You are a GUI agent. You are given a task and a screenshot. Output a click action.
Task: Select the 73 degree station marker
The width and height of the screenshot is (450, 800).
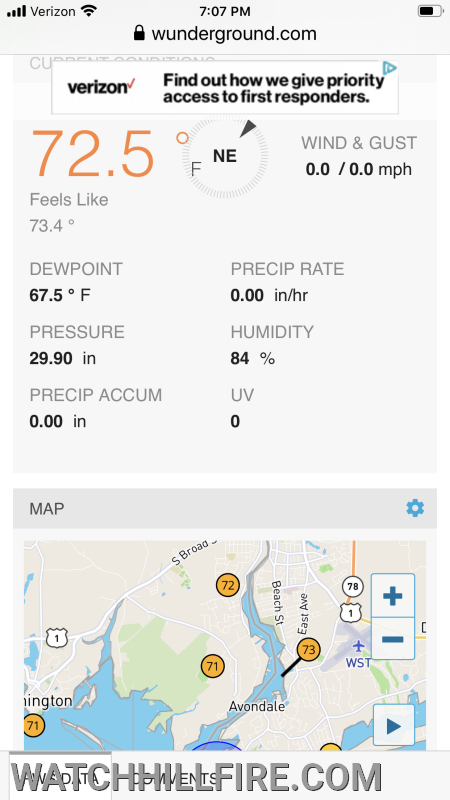pos(309,649)
